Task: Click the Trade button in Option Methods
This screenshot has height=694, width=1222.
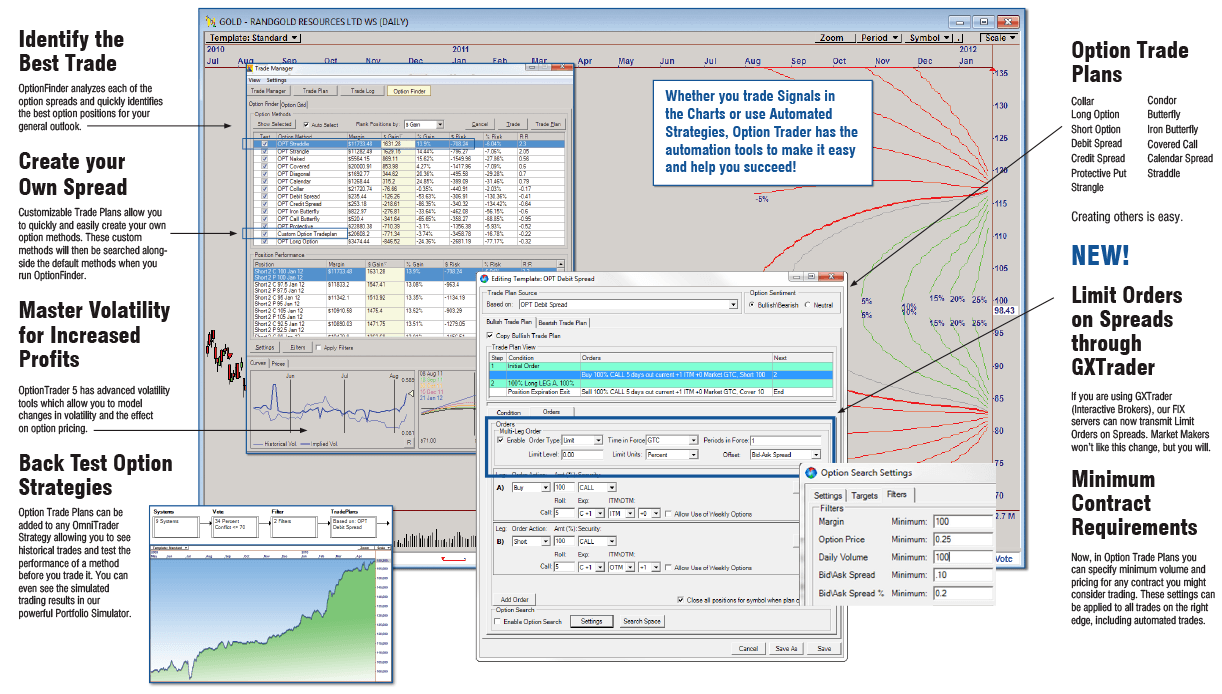Action: tap(512, 124)
